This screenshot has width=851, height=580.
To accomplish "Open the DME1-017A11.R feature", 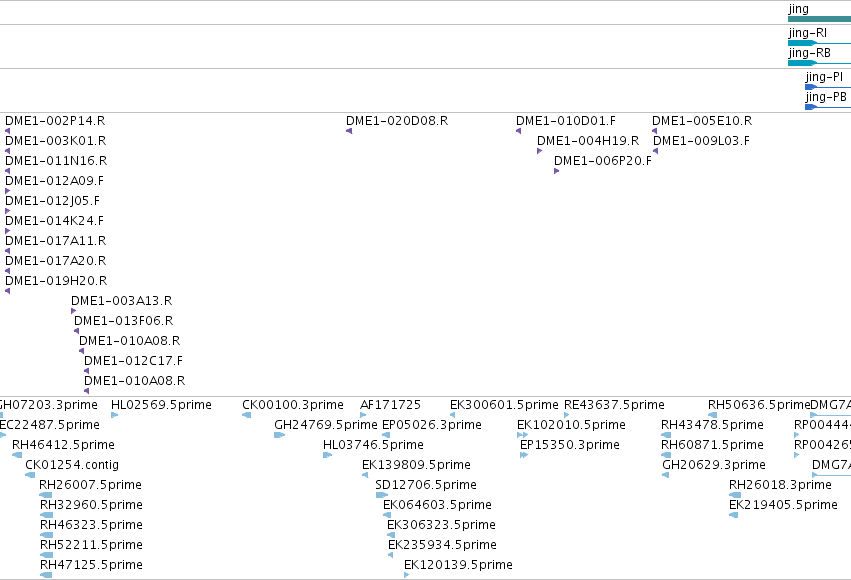I will pos(55,241).
